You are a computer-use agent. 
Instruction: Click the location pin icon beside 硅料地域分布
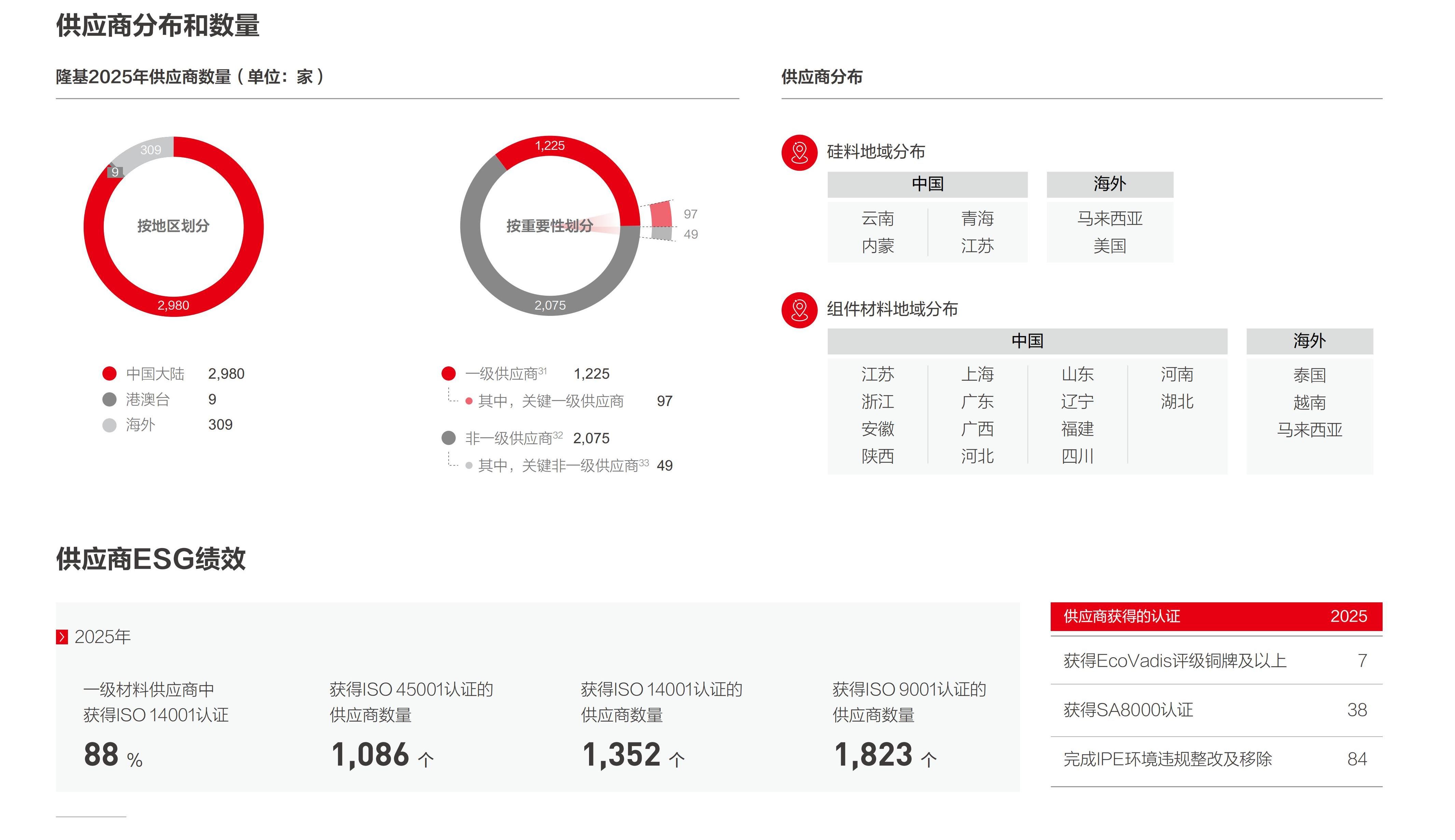coord(799,153)
